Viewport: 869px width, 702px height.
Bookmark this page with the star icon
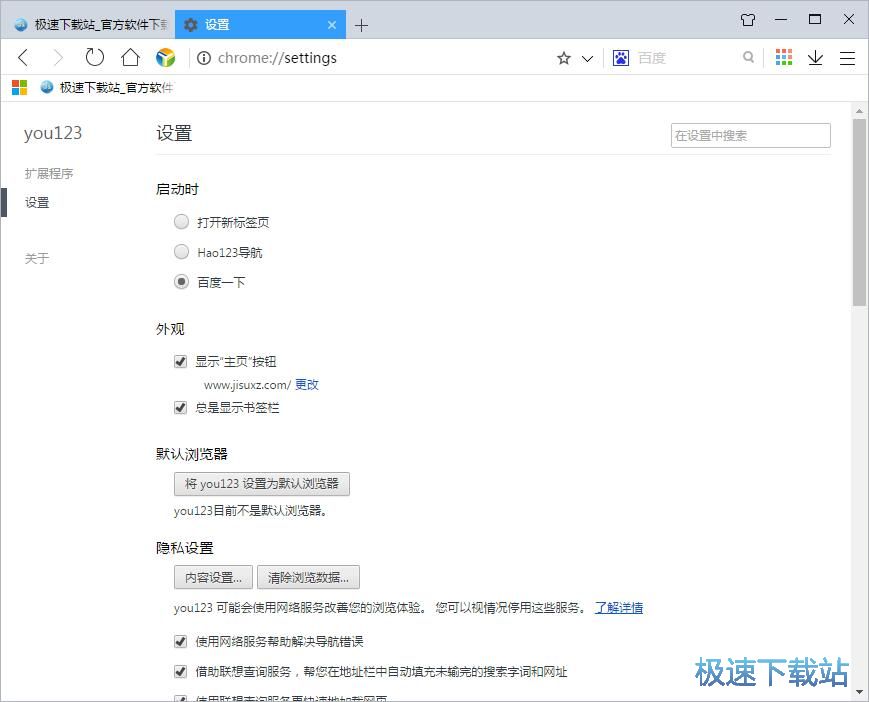point(564,58)
